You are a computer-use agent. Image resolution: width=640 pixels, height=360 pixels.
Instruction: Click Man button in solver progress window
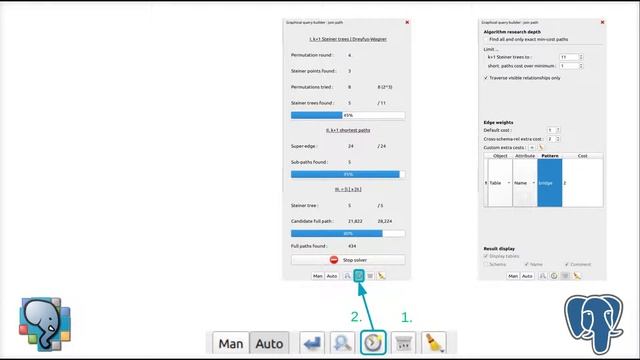318,276
